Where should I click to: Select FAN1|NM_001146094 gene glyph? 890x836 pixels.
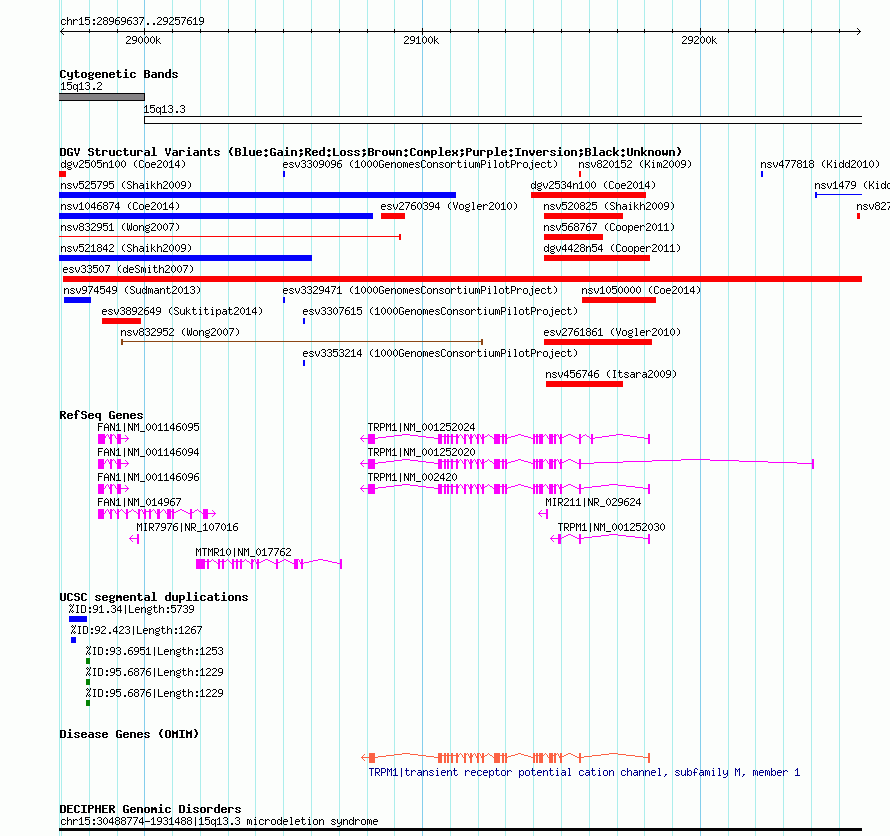[113, 464]
